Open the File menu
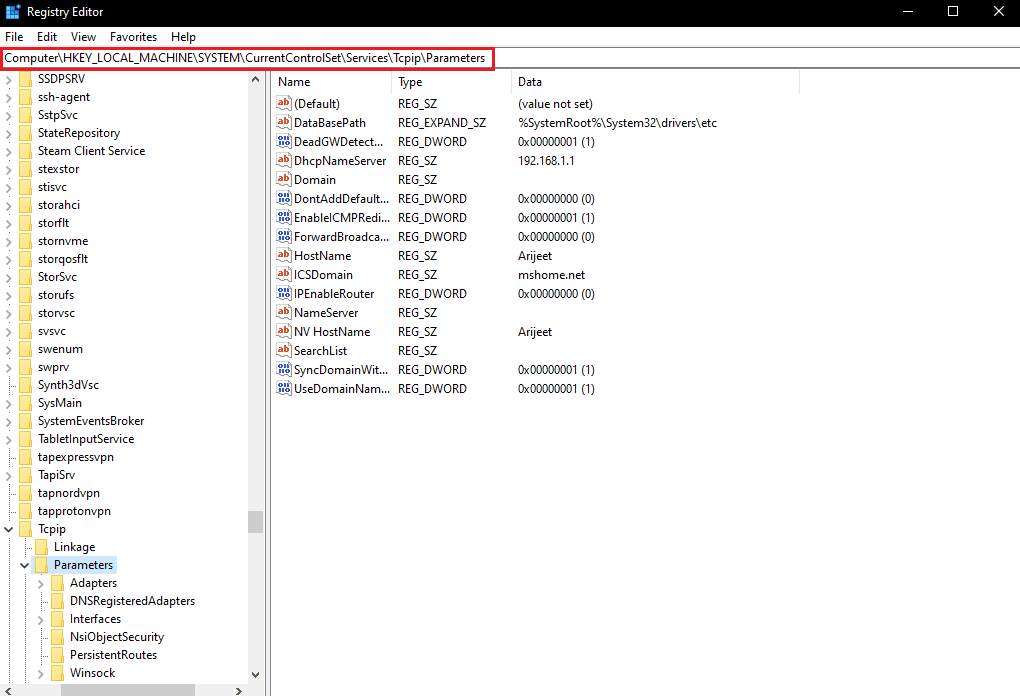1020x696 pixels. pos(14,36)
